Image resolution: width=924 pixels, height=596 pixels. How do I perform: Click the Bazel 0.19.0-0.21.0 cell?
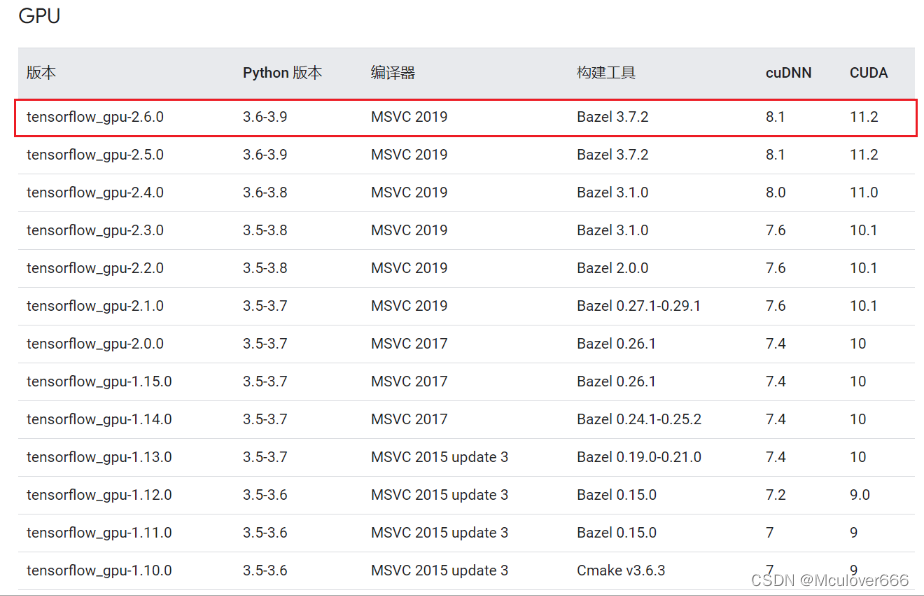click(x=639, y=457)
